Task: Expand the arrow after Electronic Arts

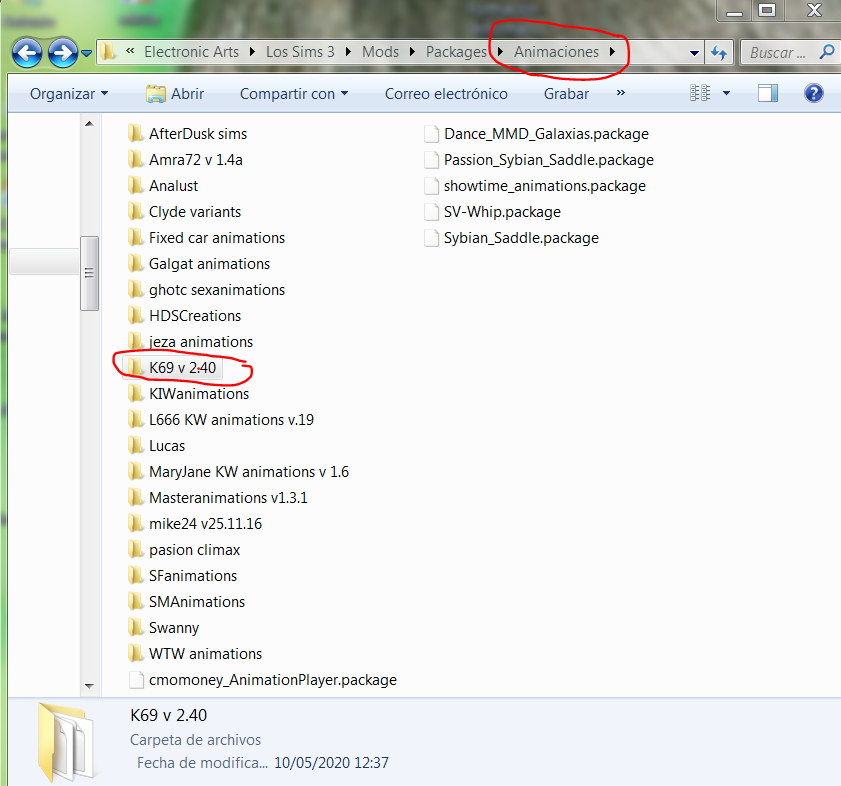Action: (252, 52)
